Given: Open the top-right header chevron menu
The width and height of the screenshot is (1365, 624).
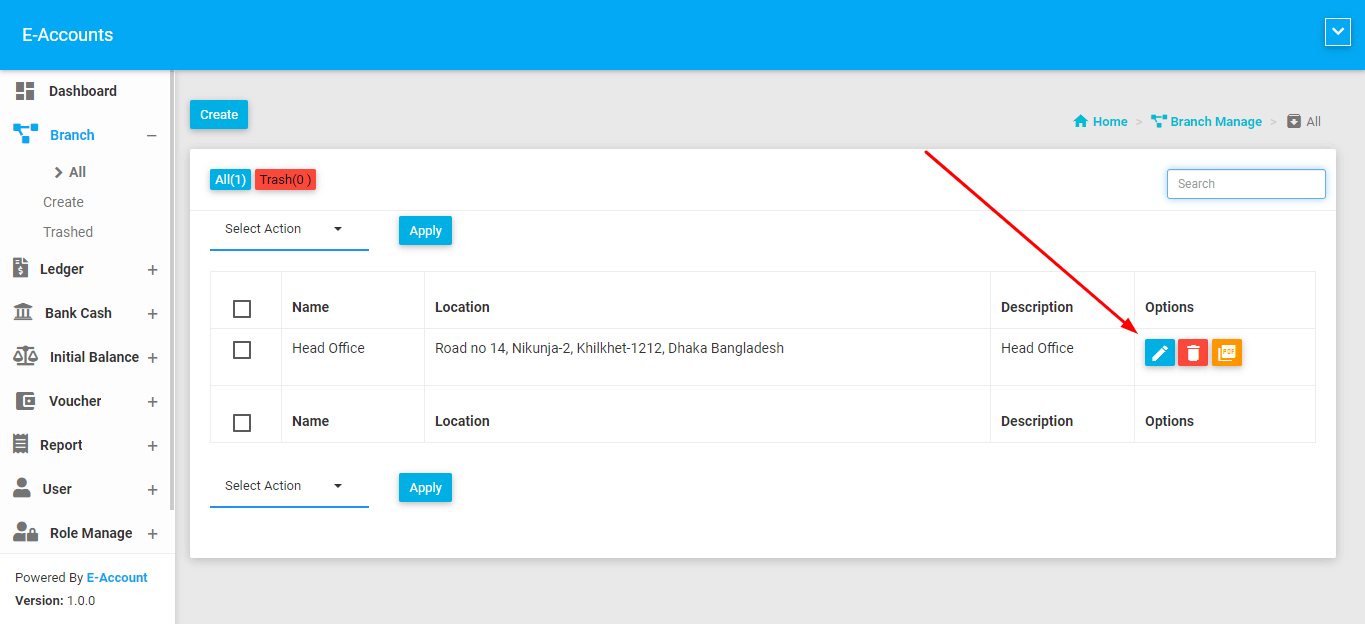Looking at the screenshot, I should click(1337, 33).
